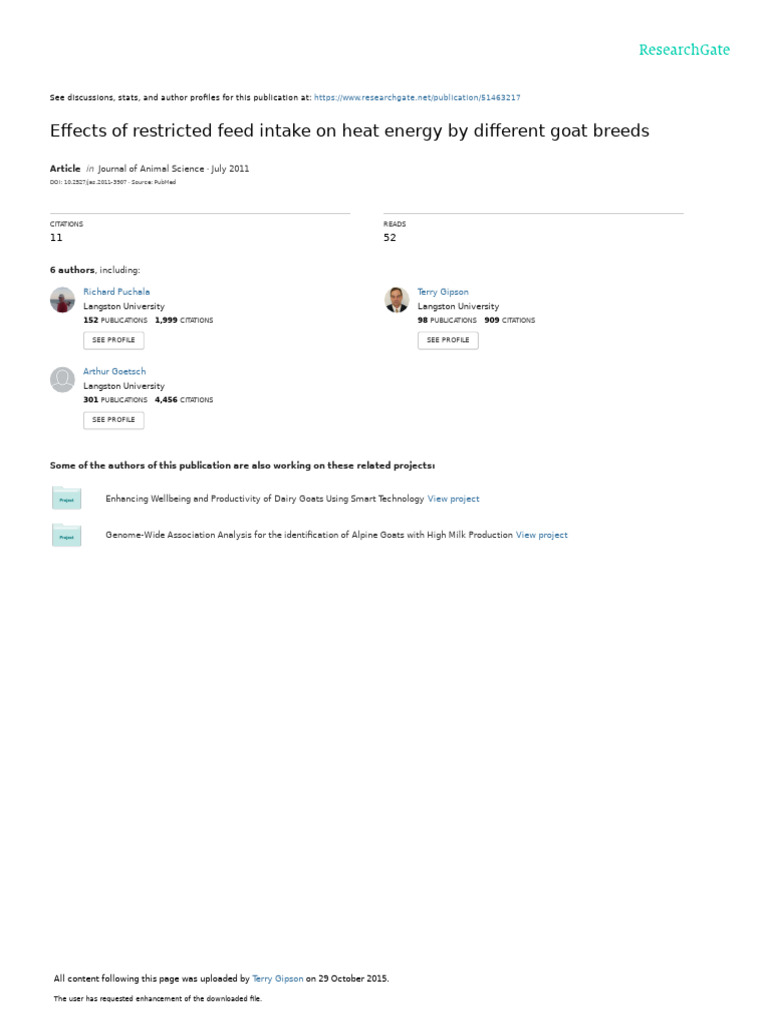Click Richard Puchala's profile photo
Viewport: 768px width, 1024px height.
point(62,299)
